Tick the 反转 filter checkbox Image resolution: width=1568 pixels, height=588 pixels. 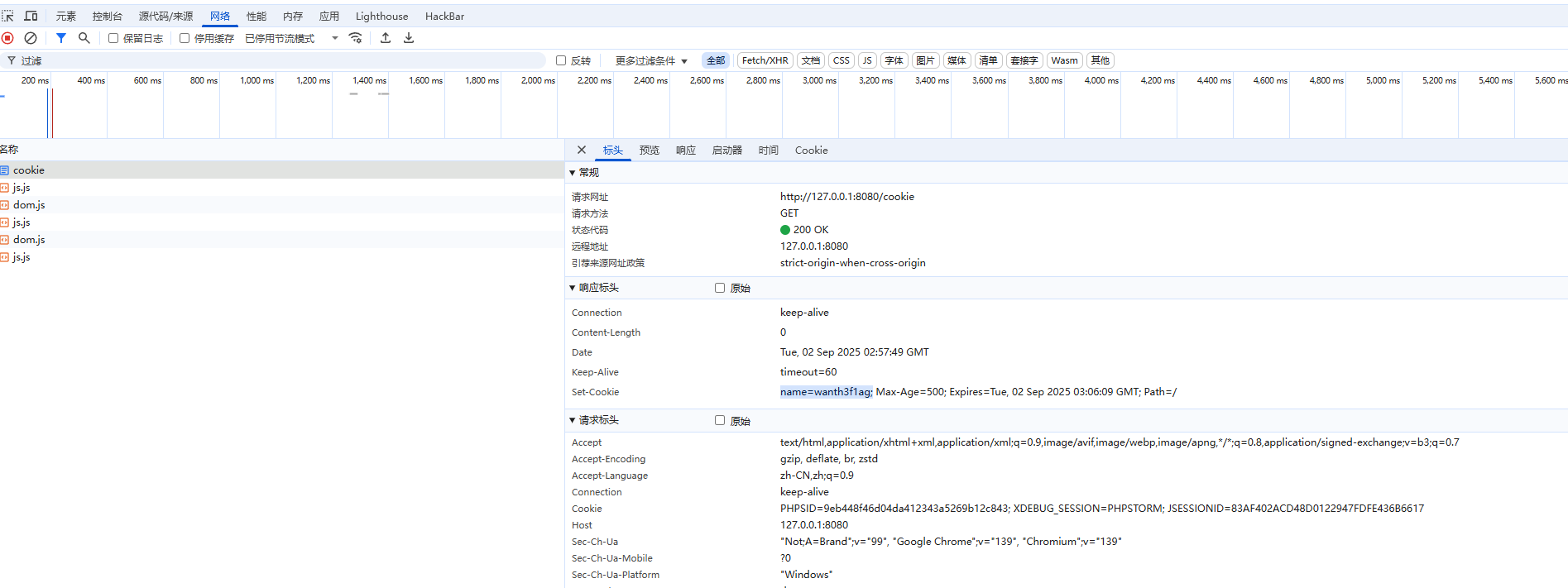[561, 60]
